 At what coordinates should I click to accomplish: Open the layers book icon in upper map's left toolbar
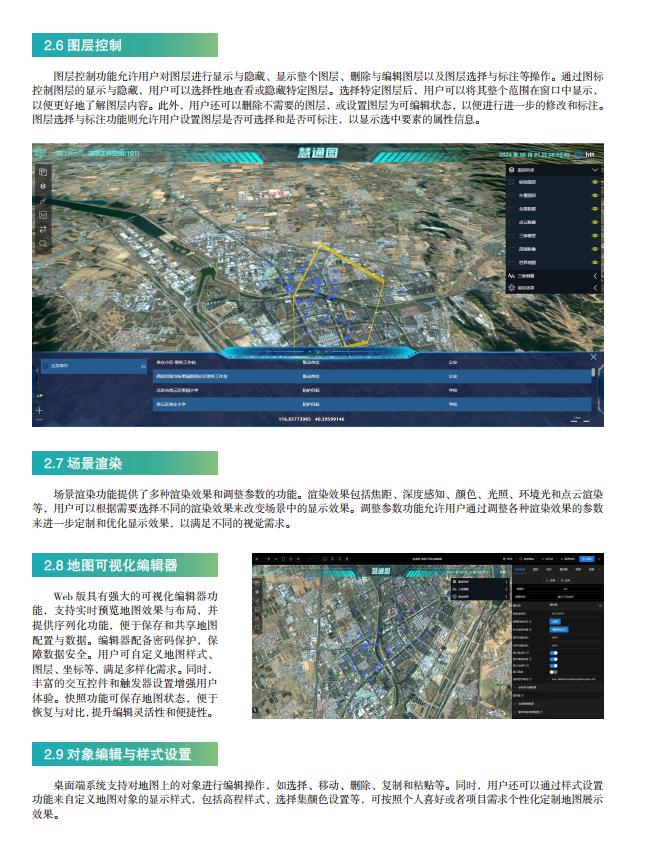click(43, 172)
